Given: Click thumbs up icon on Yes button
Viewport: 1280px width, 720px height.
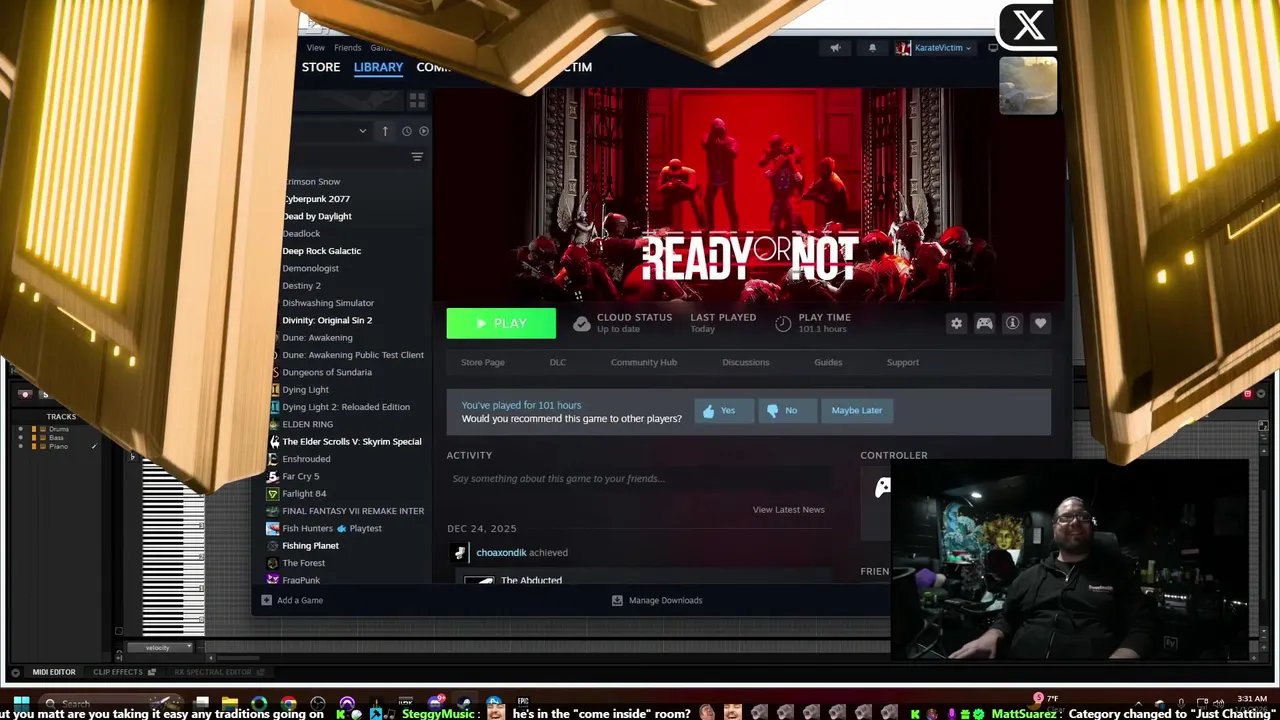Looking at the screenshot, I should [709, 410].
